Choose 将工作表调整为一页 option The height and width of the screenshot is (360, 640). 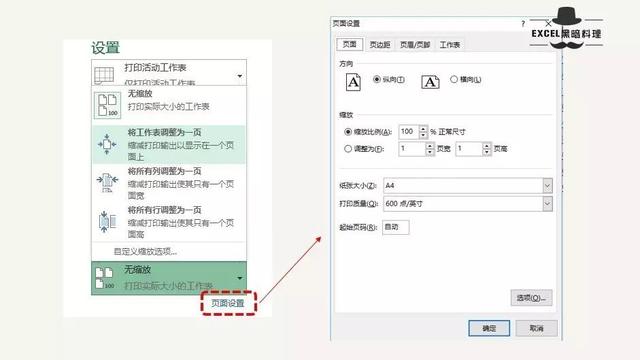click(x=169, y=144)
